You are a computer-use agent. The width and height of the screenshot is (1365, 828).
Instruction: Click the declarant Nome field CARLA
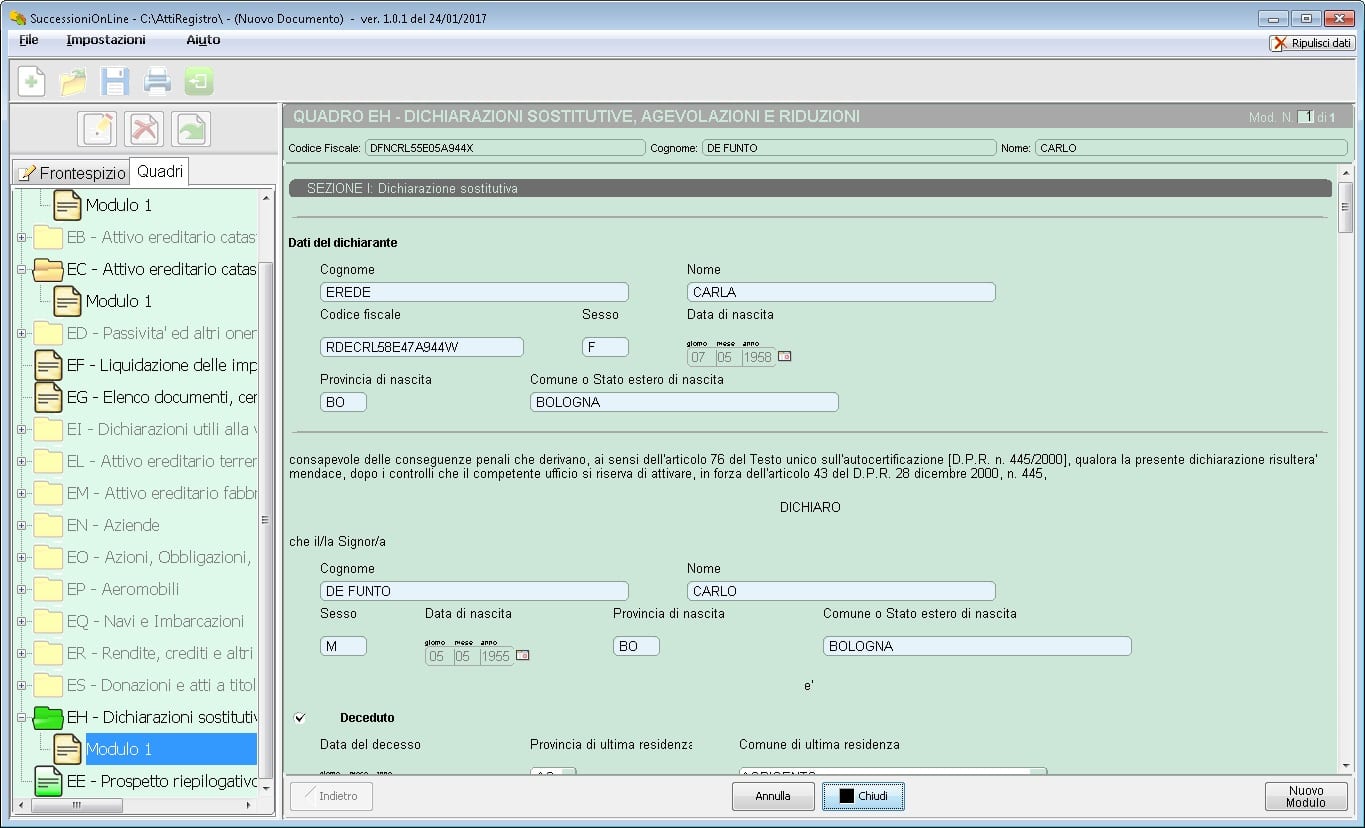[841, 292]
